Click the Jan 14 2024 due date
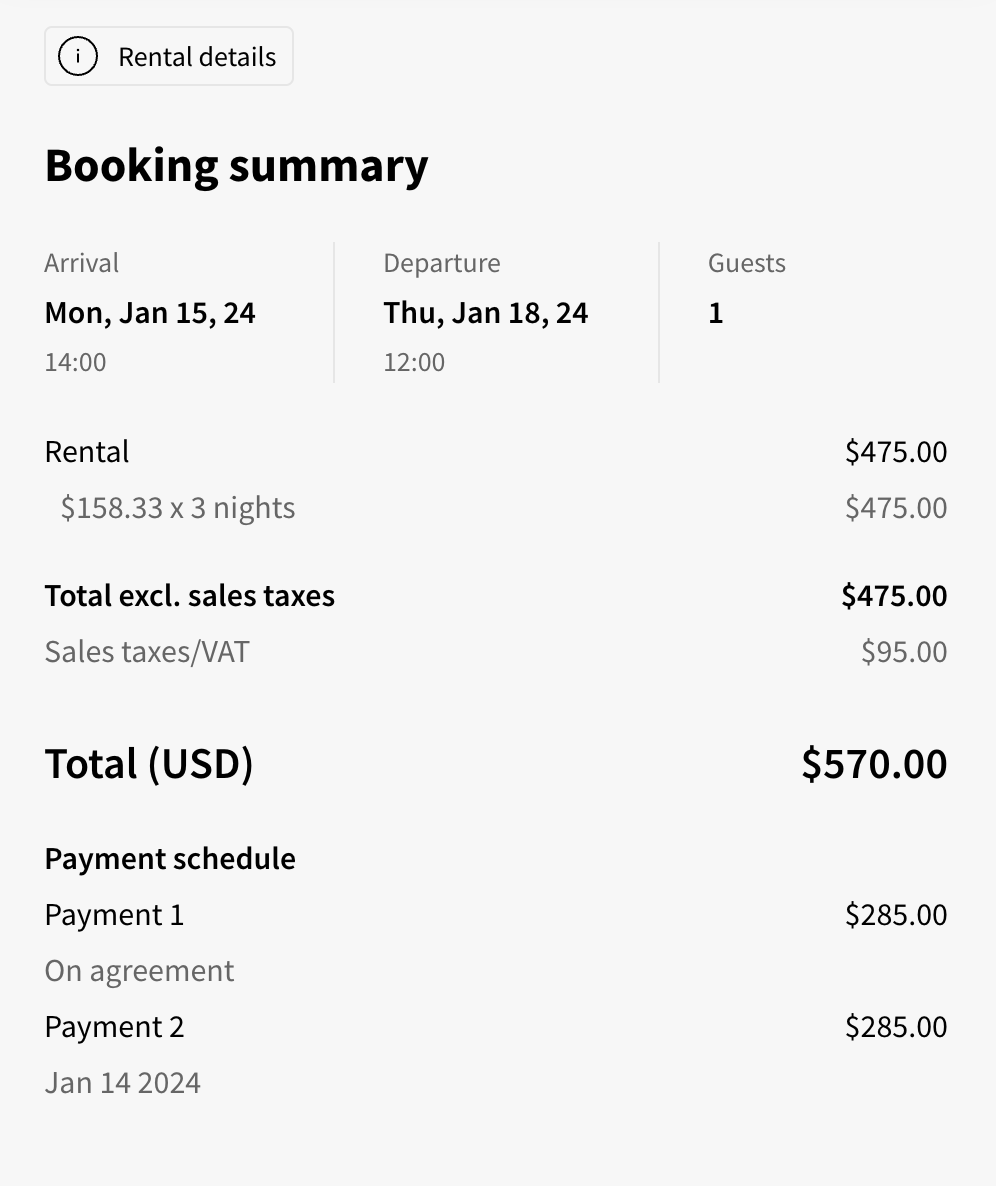The height and width of the screenshot is (1186, 996). tap(123, 1083)
